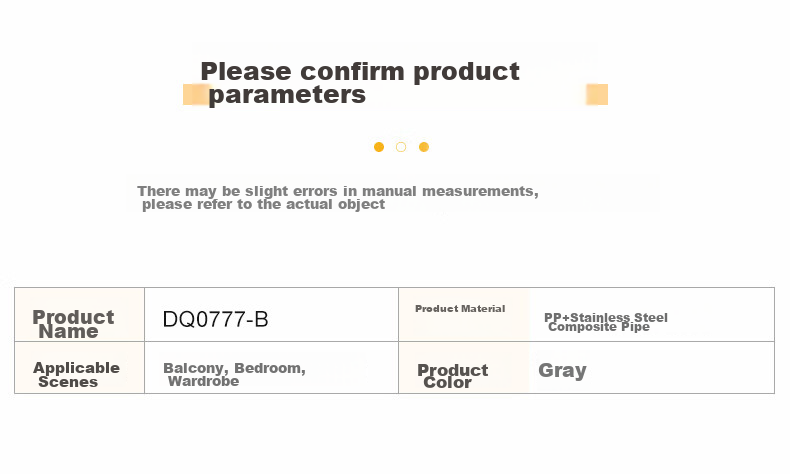Screen dimensions: 790x474
Task: Click 'Composite Pipe' in material cell
Action: (x=599, y=327)
